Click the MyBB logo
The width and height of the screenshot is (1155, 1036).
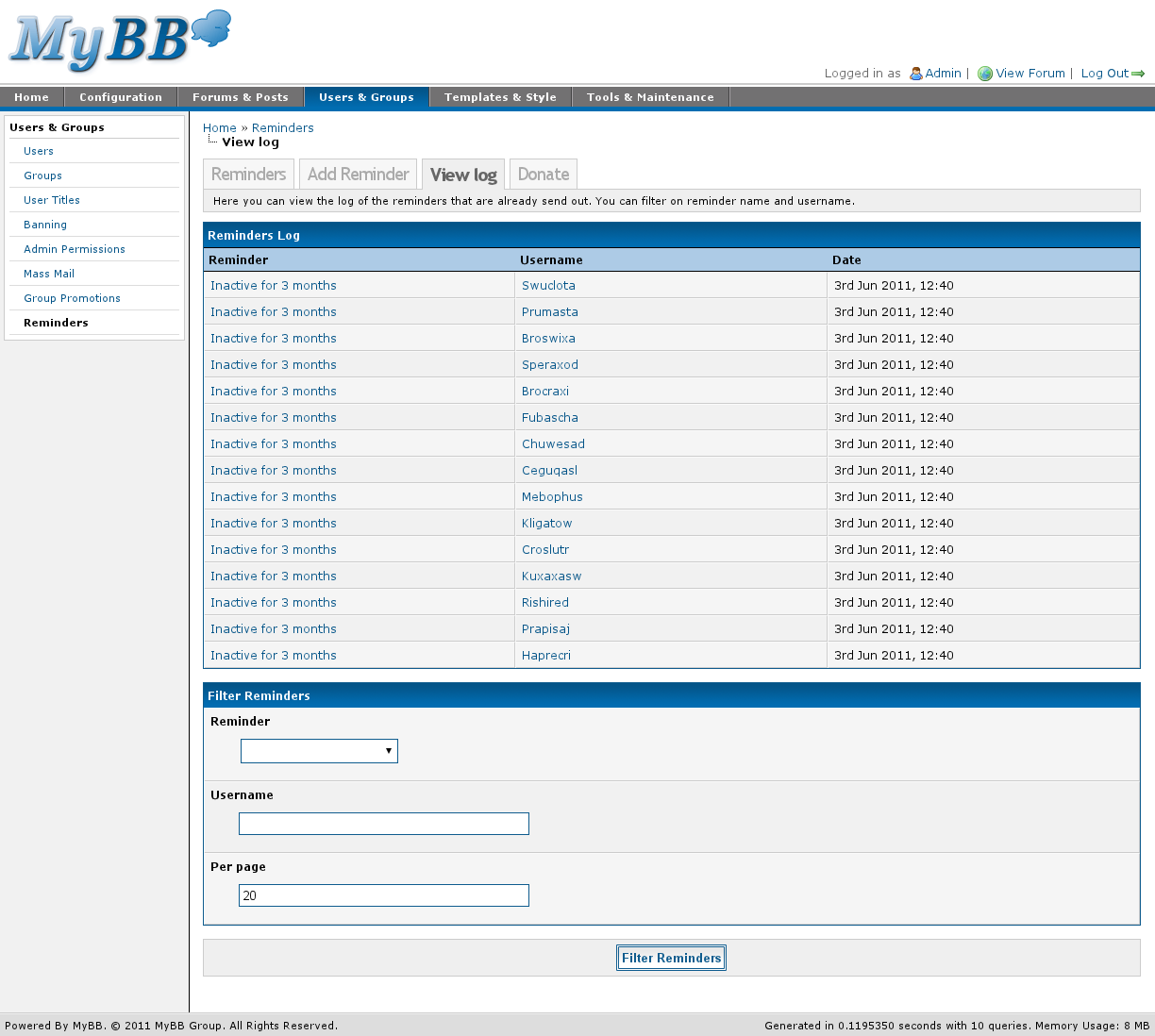(x=120, y=42)
